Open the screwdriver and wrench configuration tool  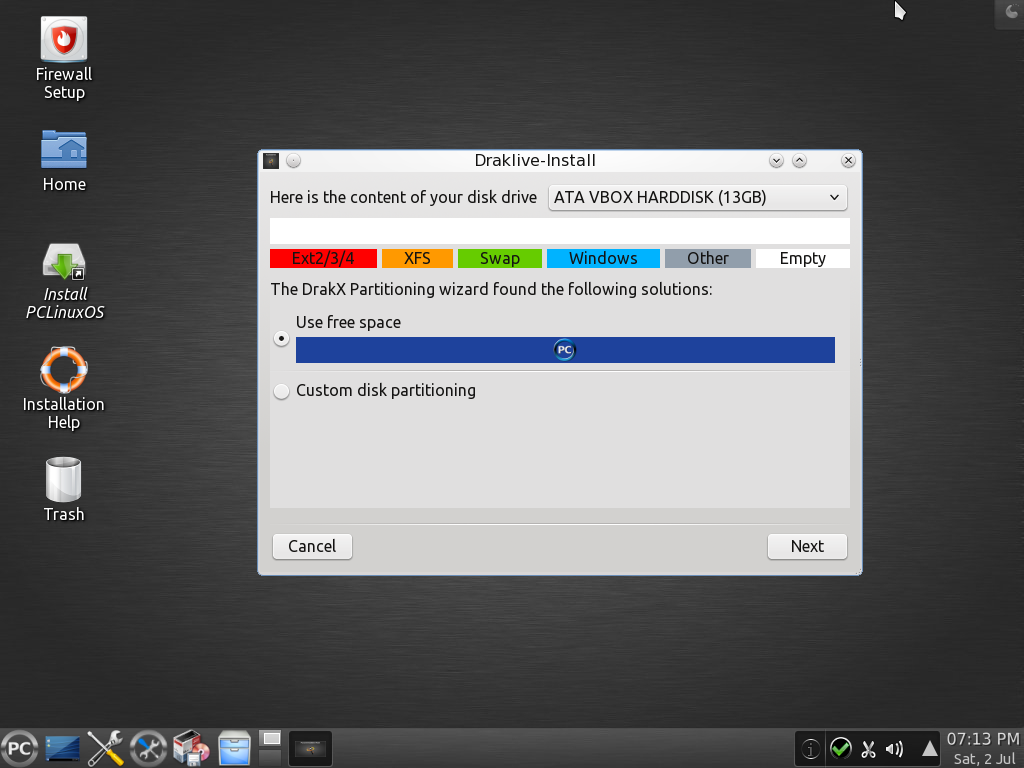pyautogui.click(x=105, y=748)
